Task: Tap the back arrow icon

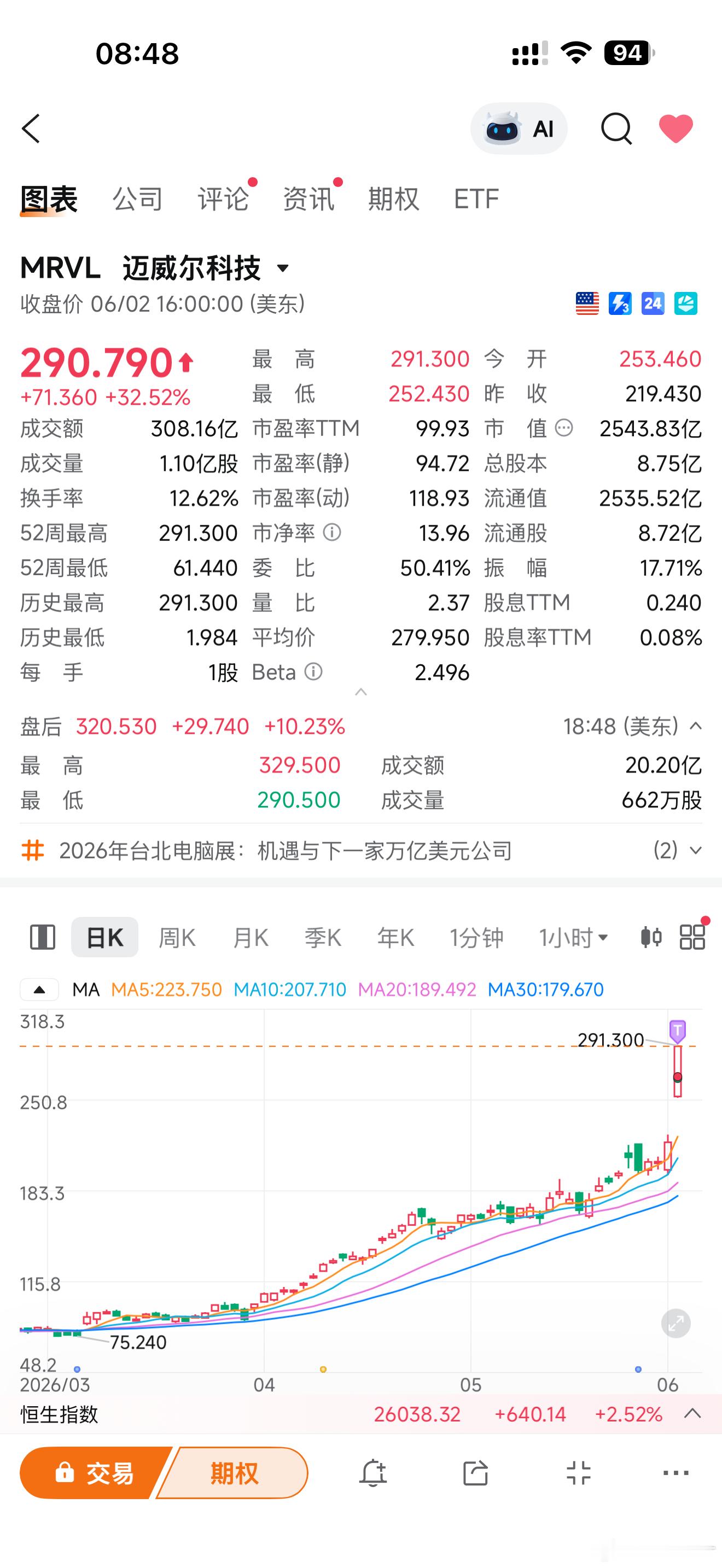Action: [31, 128]
